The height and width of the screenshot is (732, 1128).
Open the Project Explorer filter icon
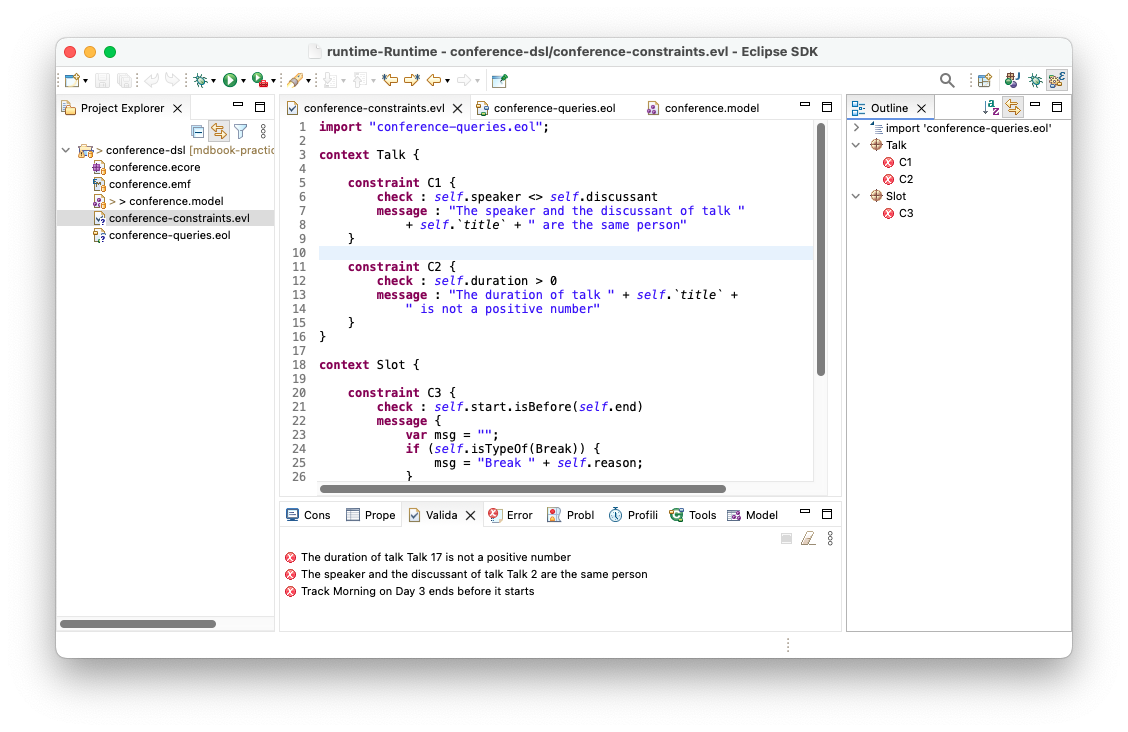coord(240,131)
